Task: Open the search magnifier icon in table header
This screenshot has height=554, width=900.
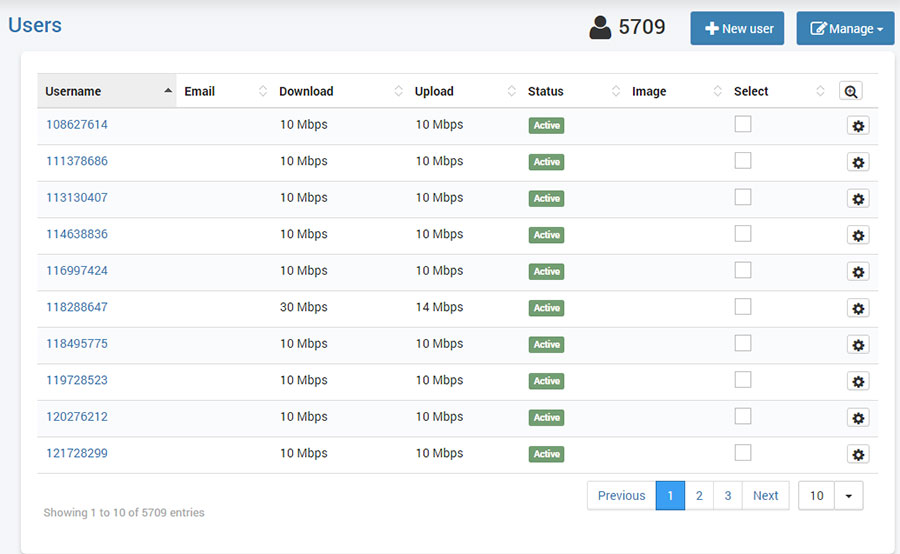Action: 850,91
